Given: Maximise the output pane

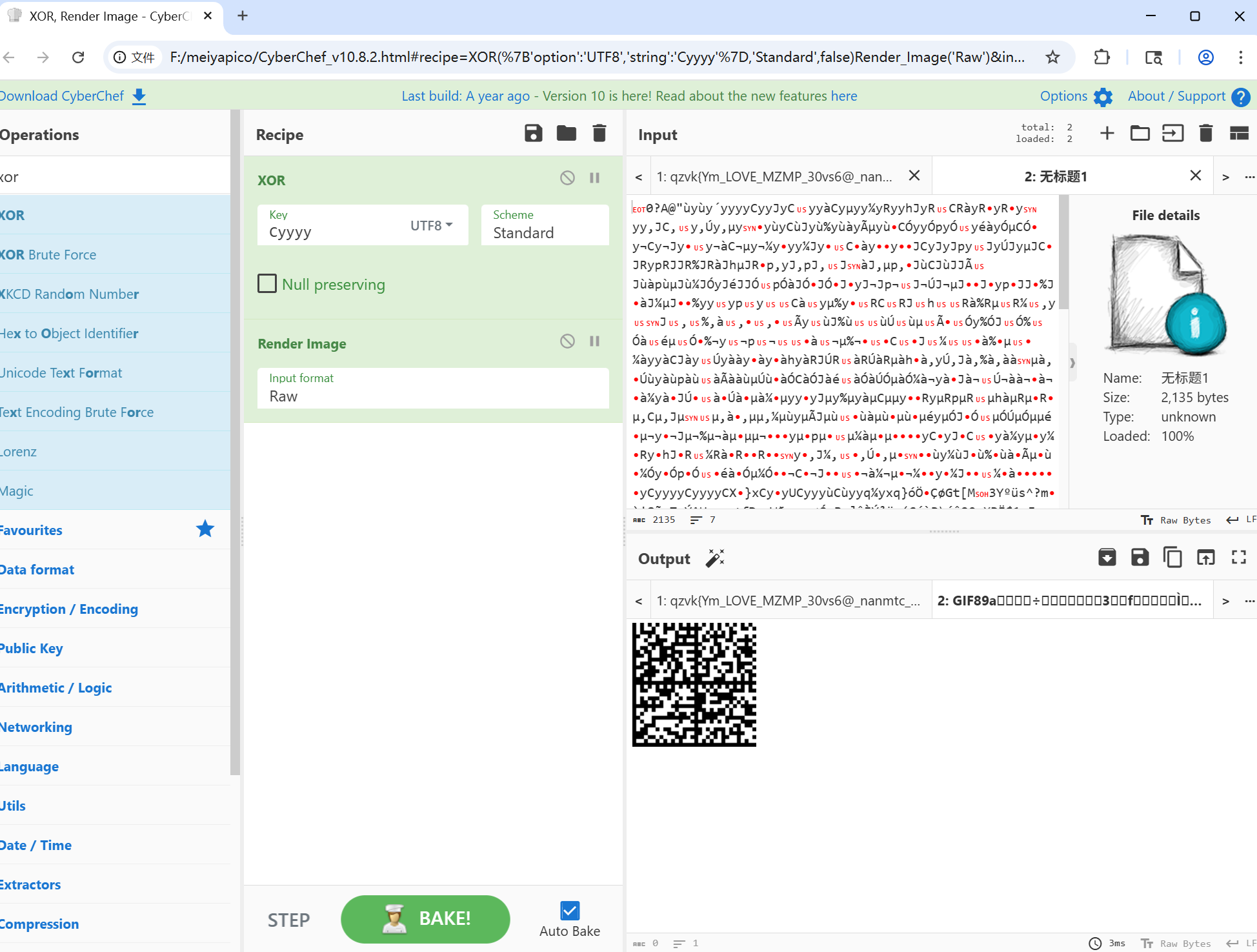Looking at the screenshot, I should (1238, 558).
